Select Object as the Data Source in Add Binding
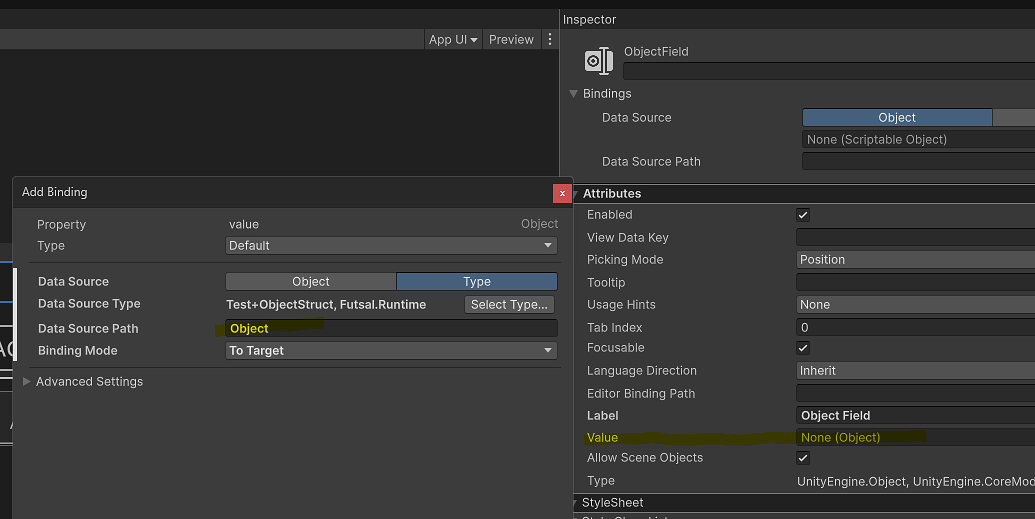 click(x=311, y=282)
